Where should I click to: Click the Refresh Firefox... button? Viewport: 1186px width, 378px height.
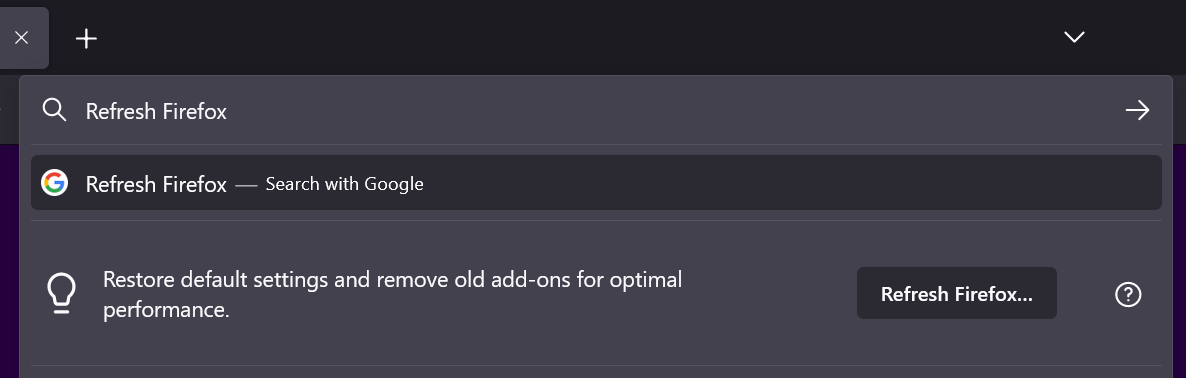[x=956, y=293]
